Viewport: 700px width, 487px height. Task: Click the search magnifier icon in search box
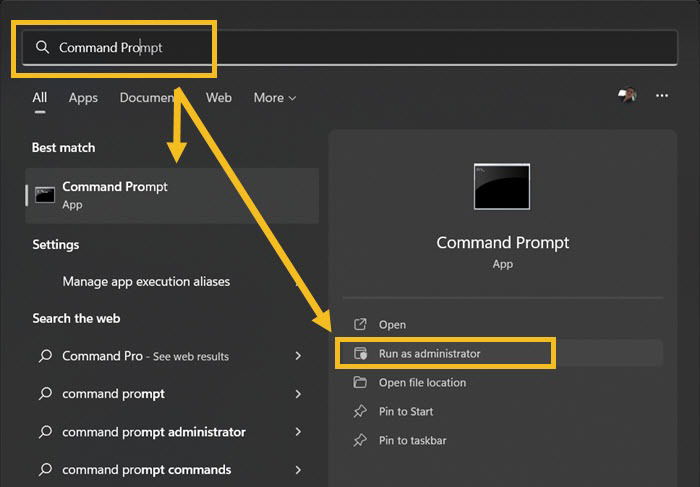click(42, 47)
